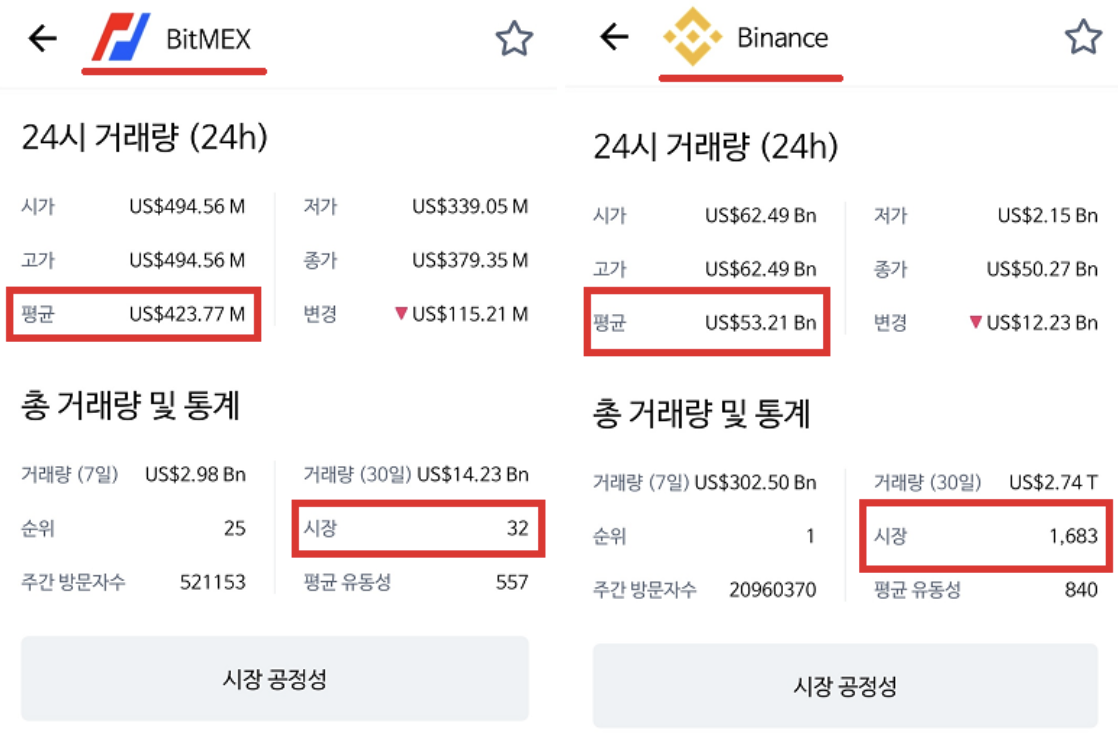The height and width of the screenshot is (734, 1118).
Task: Click the Binance red down-change triangle
Action: pos(977,322)
